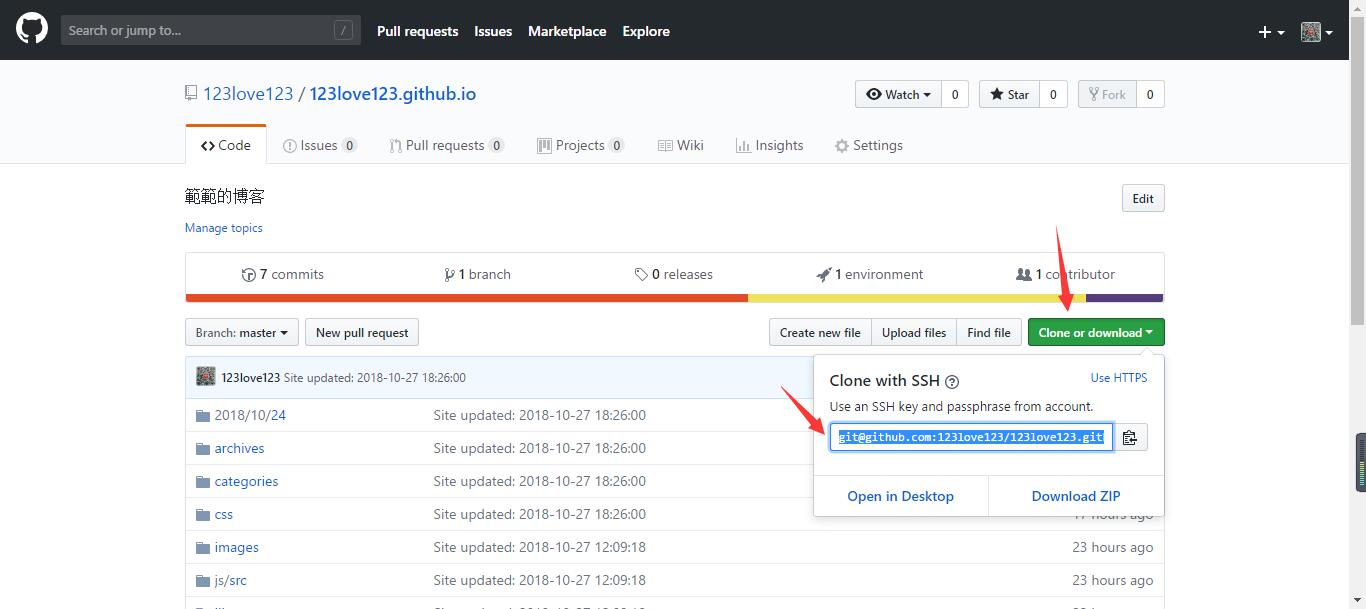Screen dimensions: 1366x609
Task: Switch to the repository Pull requests tab
Action: pyautogui.click(x=446, y=145)
